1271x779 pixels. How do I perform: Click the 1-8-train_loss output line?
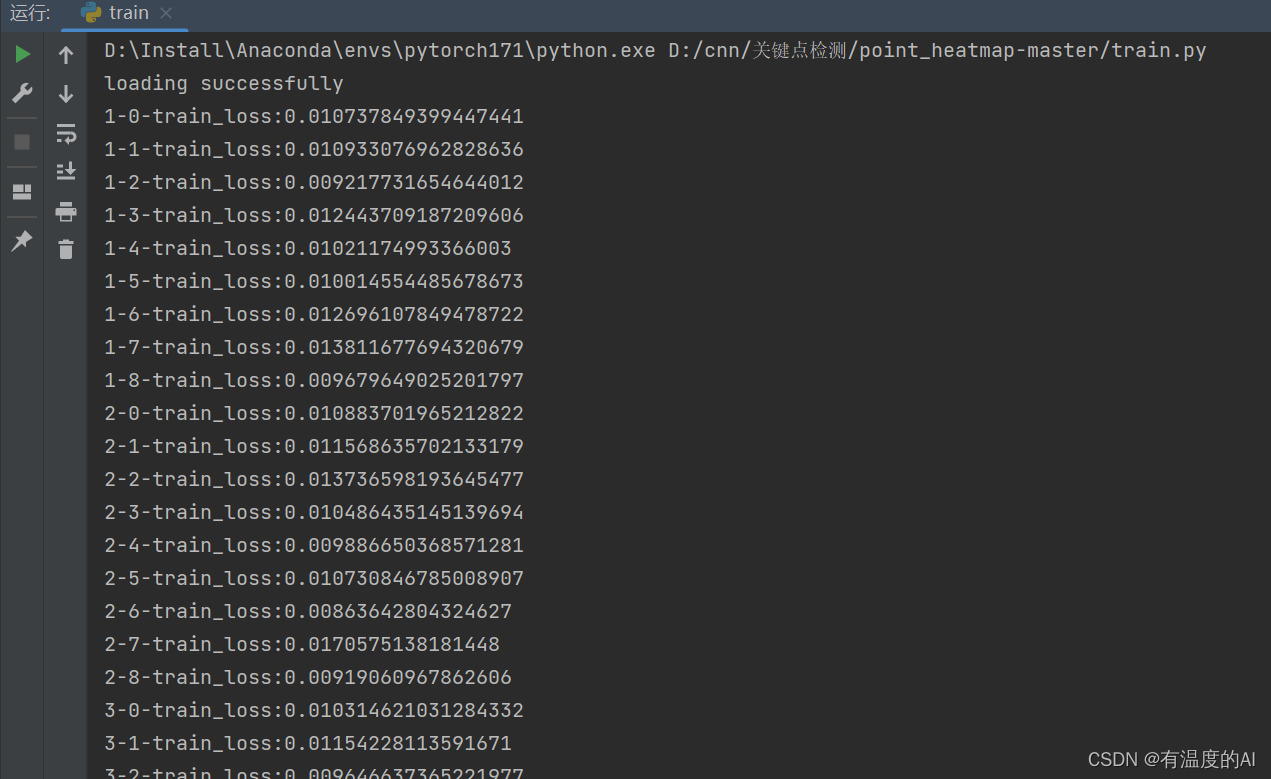point(314,381)
